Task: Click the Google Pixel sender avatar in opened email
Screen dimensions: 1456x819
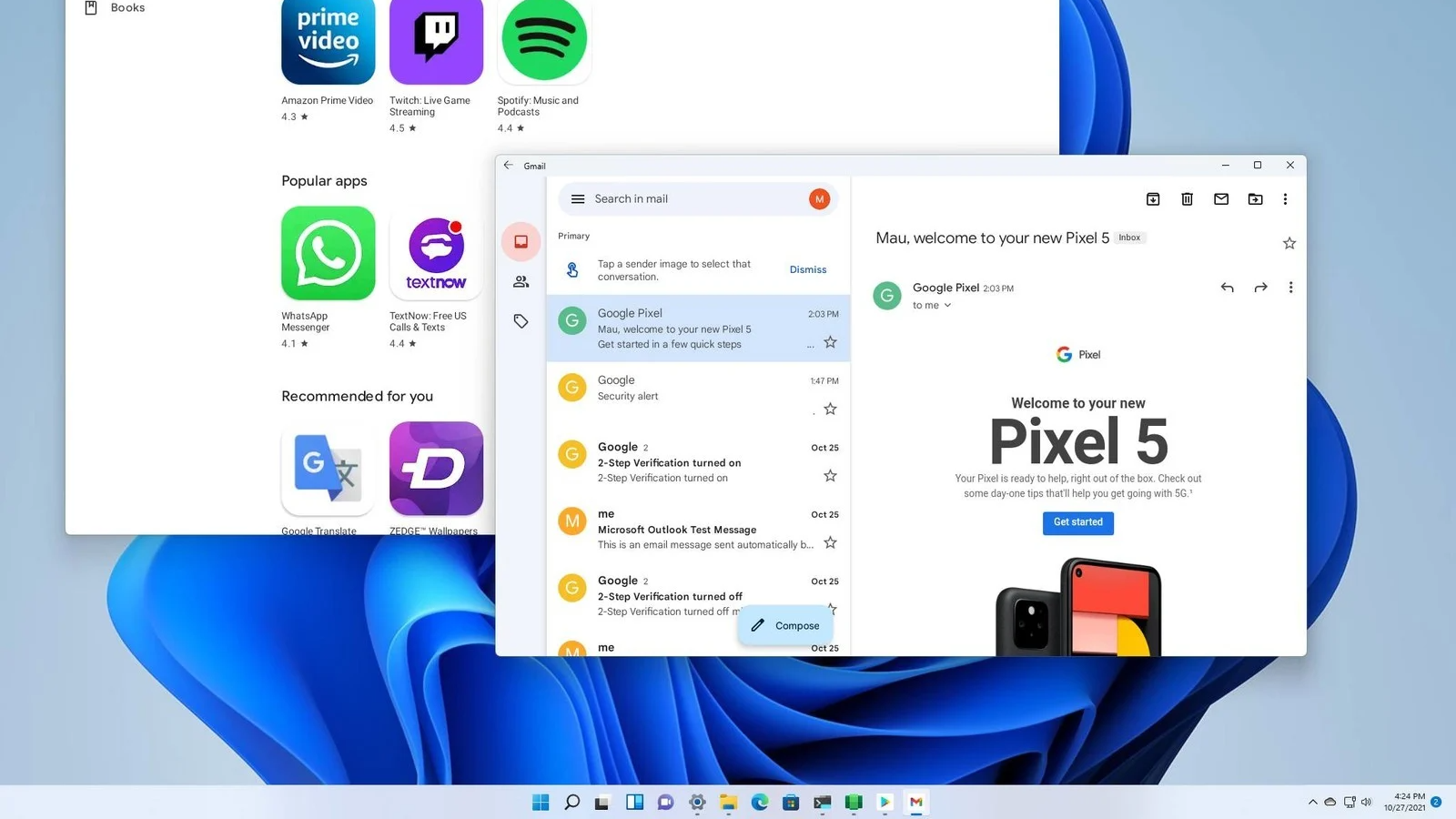Action: tap(887, 296)
